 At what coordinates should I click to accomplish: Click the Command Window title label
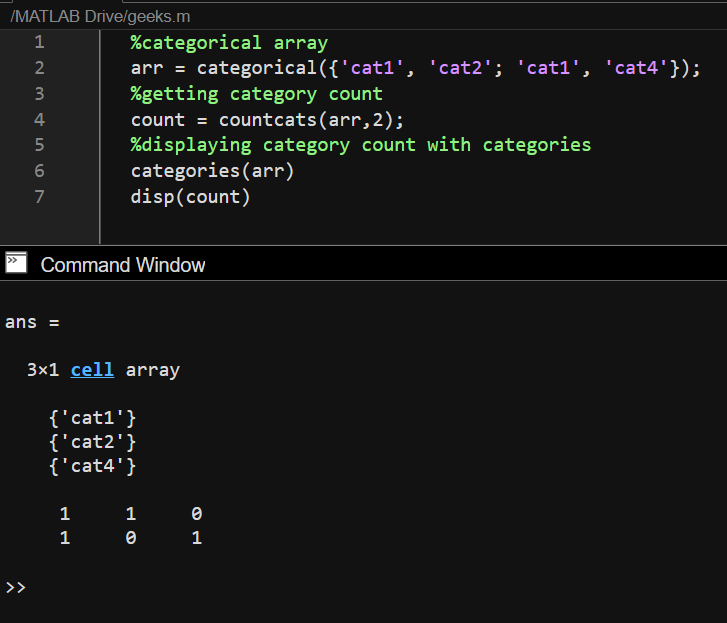123,265
